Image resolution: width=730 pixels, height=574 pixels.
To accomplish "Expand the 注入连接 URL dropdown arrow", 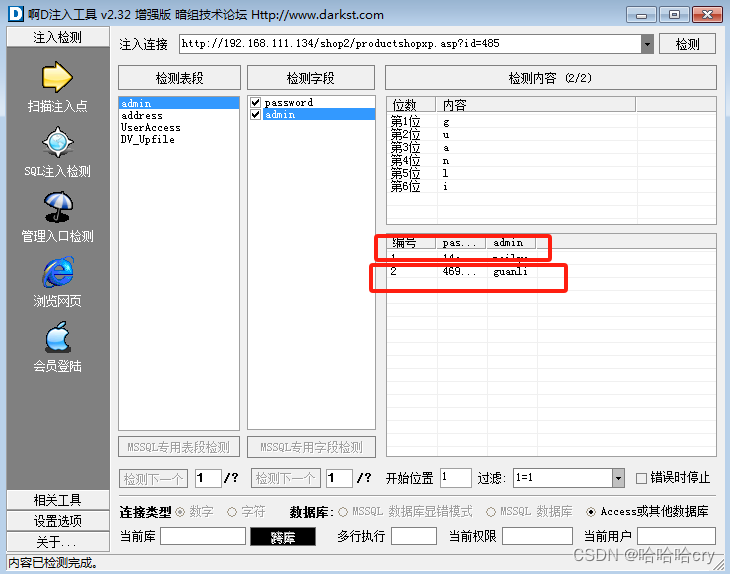I will pos(647,44).
